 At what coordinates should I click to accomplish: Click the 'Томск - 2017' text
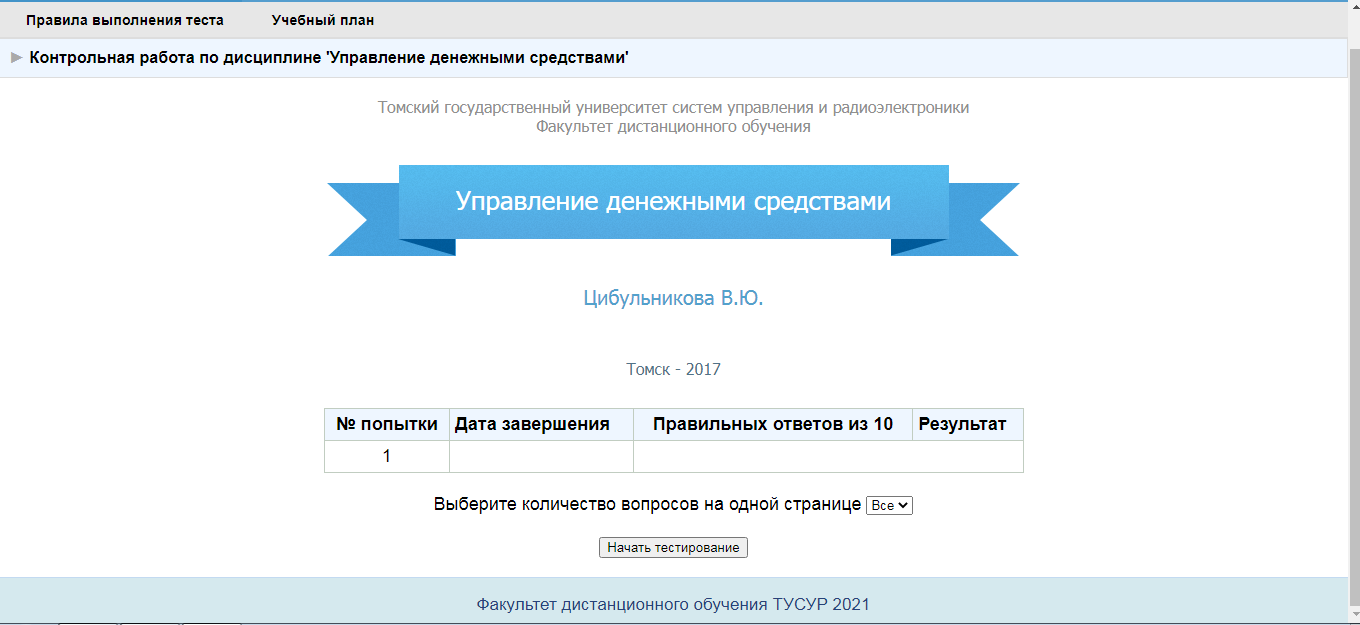(x=673, y=370)
